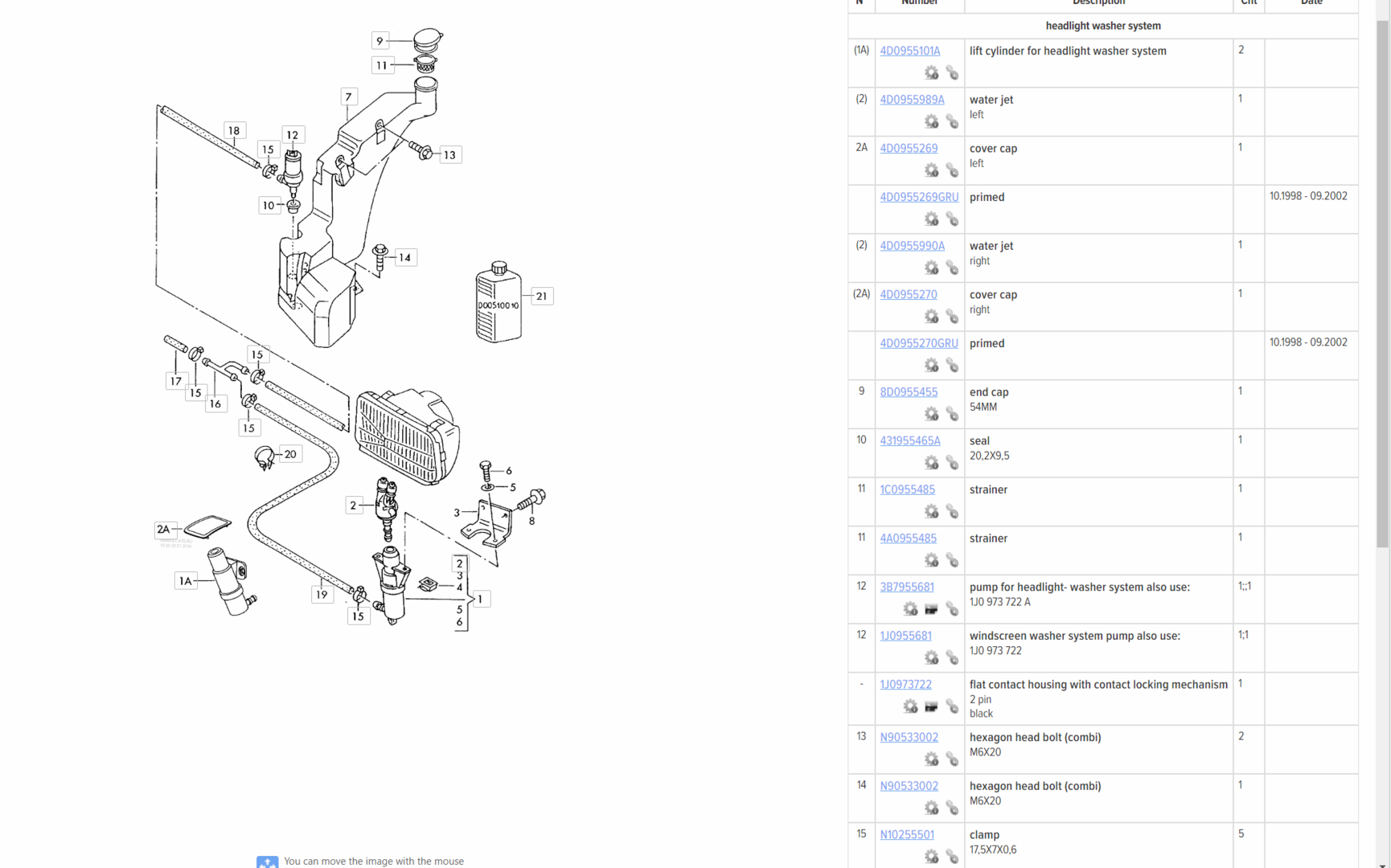The width and height of the screenshot is (1391, 868).
Task: Click chain link icon under 1J0955681
Action: [952, 658]
